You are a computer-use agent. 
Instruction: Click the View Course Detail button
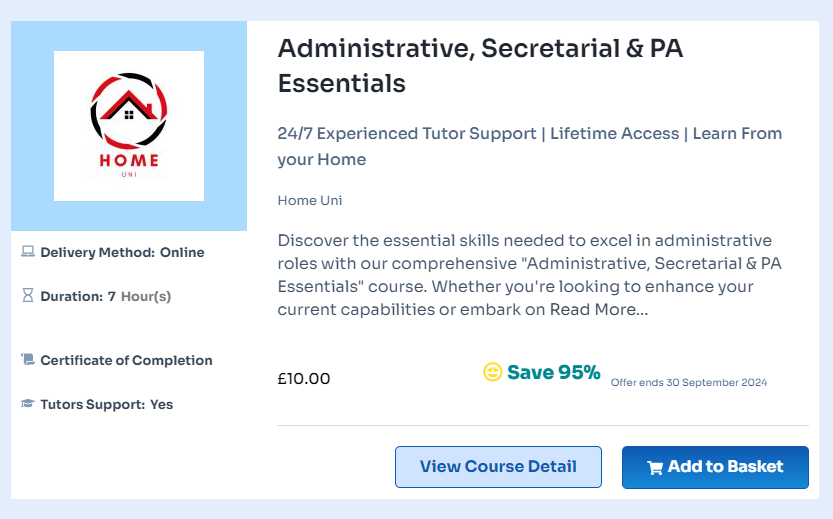click(x=498, y=467)
